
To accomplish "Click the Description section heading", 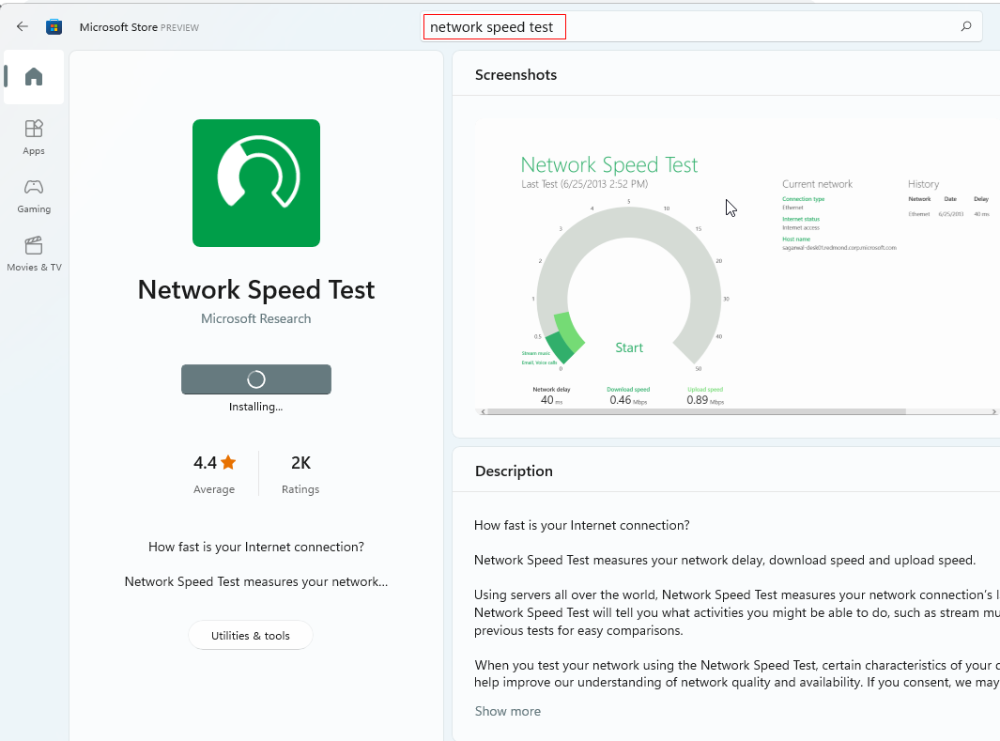I will (514, 471).
